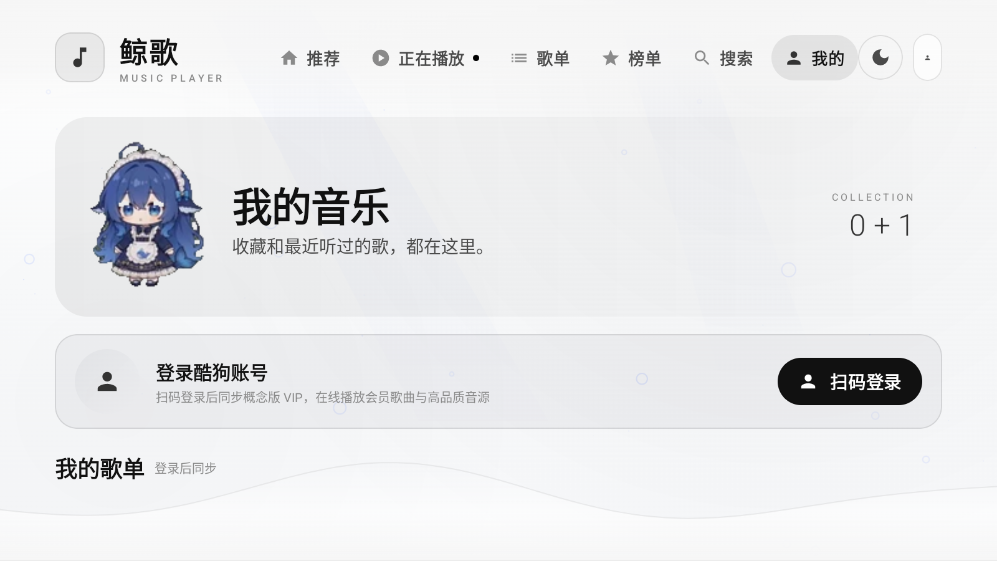The height and width of the screenshot is (561, 997).
Task: Click the music note logo icon
Action: tap(79, 57)
